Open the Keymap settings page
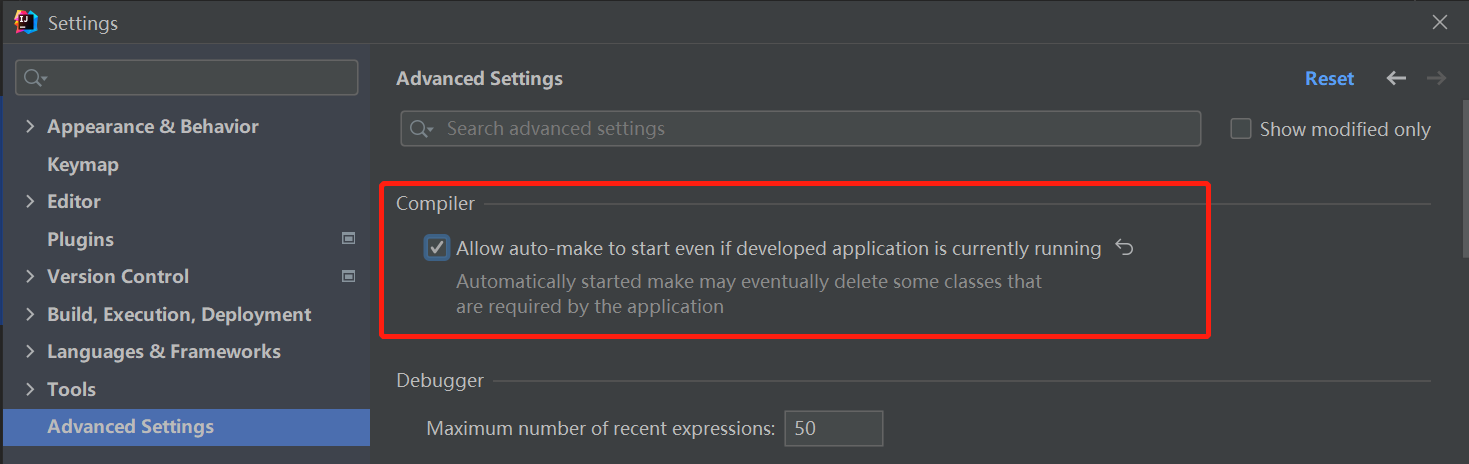Image resolution: width=1469 pixels, height=464 pixels. click(x=83, y=164)
